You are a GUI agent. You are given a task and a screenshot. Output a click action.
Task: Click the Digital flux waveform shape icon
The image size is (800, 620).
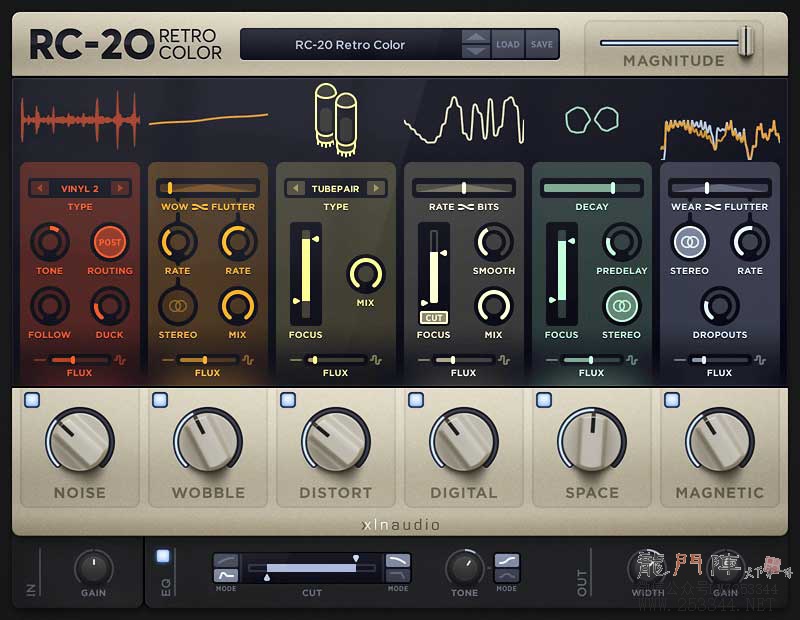tap(504, 360)
